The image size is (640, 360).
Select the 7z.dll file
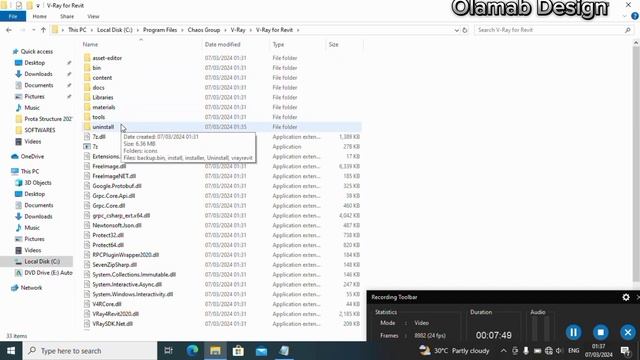(99, 137)
